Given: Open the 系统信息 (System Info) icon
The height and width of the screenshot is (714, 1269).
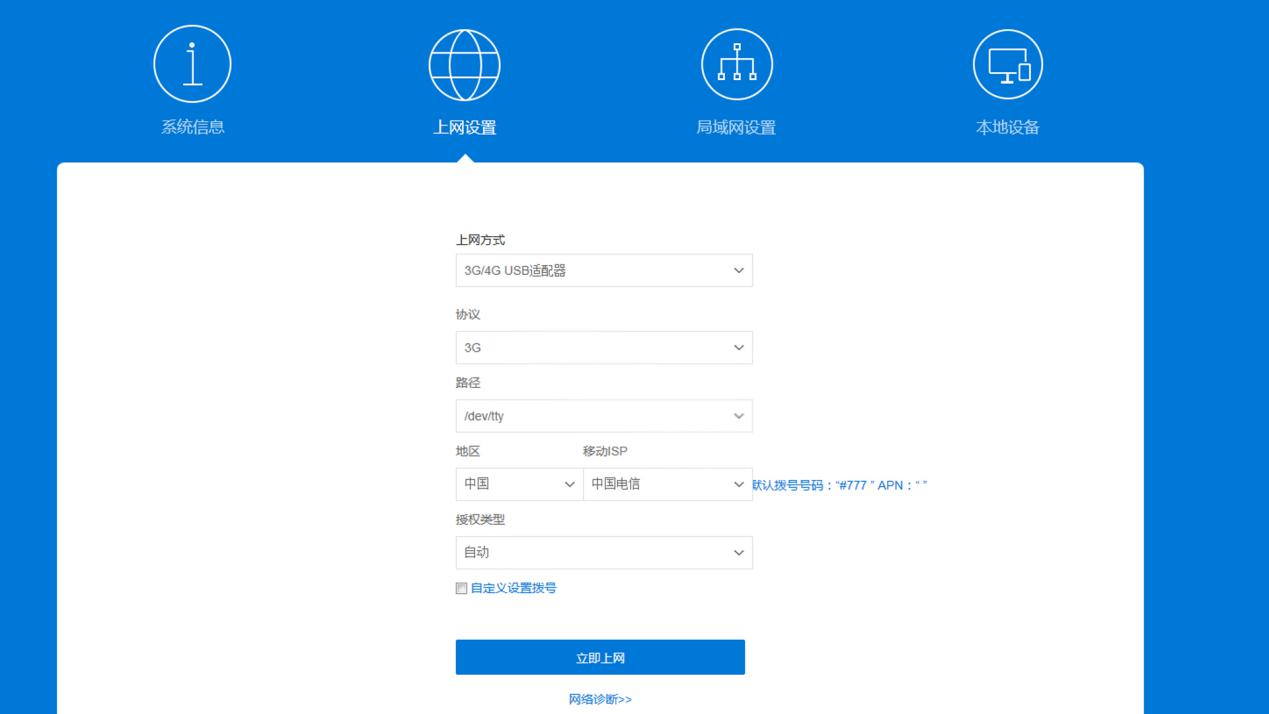Looking at the screenshot, I should pos(191,63).
